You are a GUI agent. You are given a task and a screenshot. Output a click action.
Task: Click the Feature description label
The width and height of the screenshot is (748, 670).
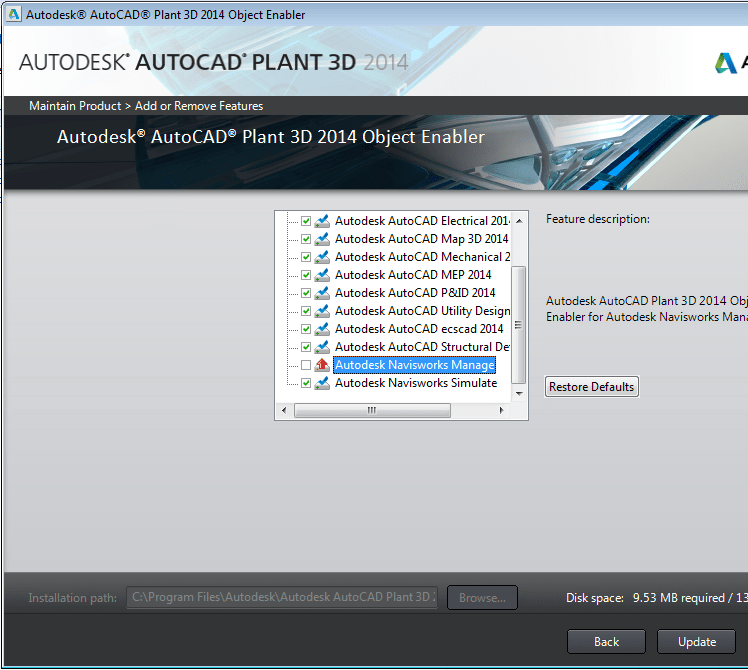598,219
